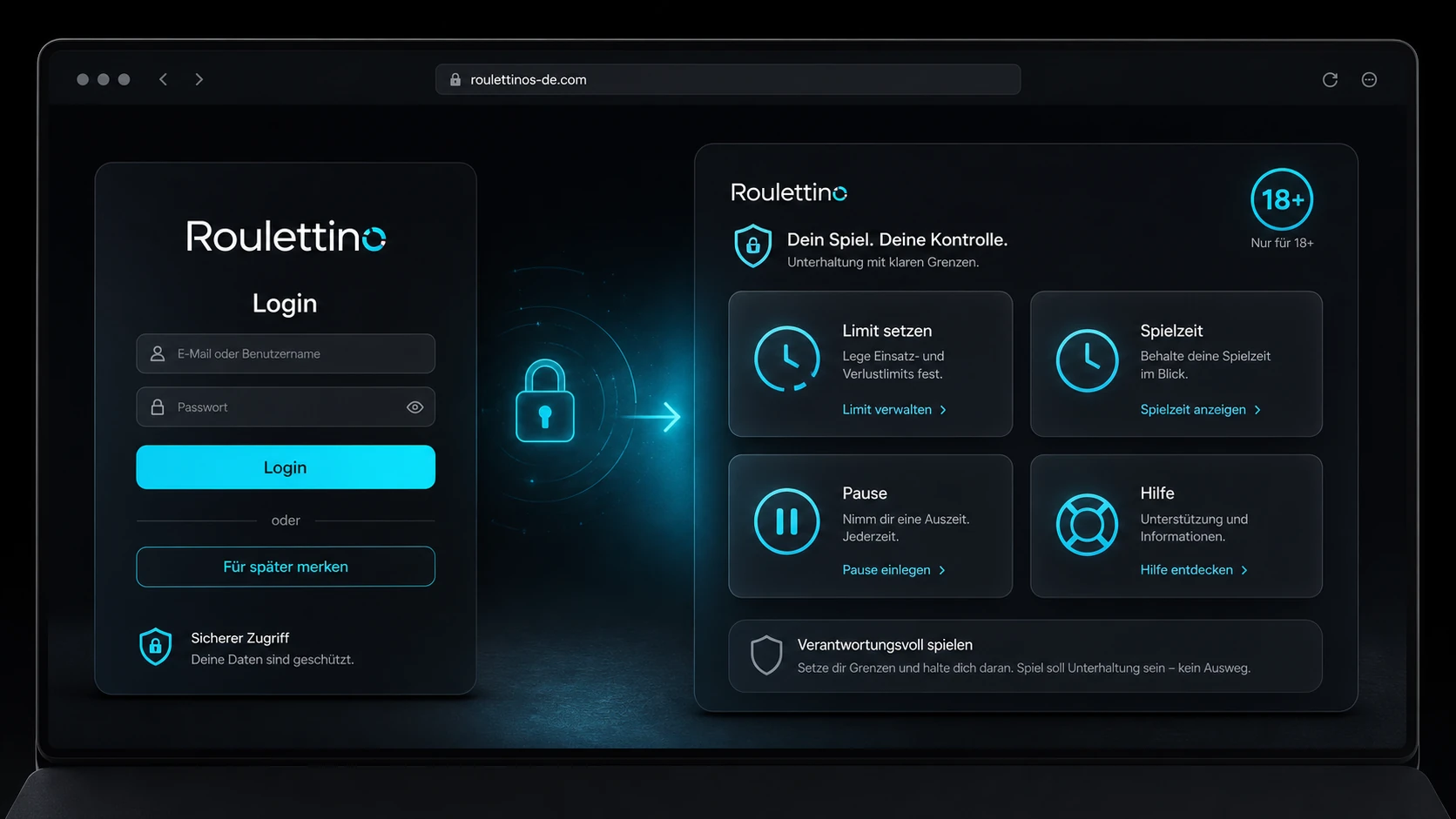Click the Login heading above the form
This screenshot has width=1456, height=819.
(285, 303)
